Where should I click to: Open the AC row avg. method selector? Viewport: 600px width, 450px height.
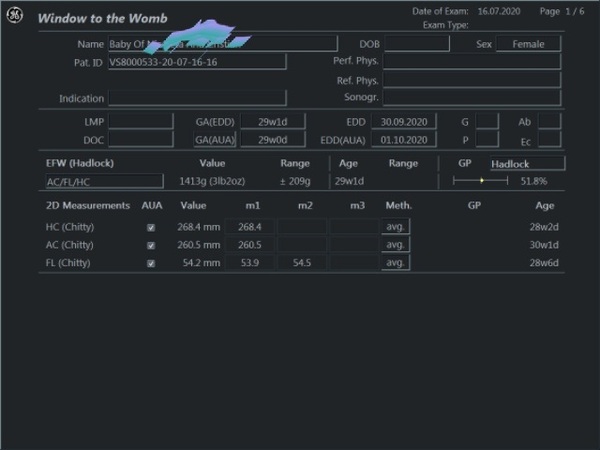(x=396, y=245)
